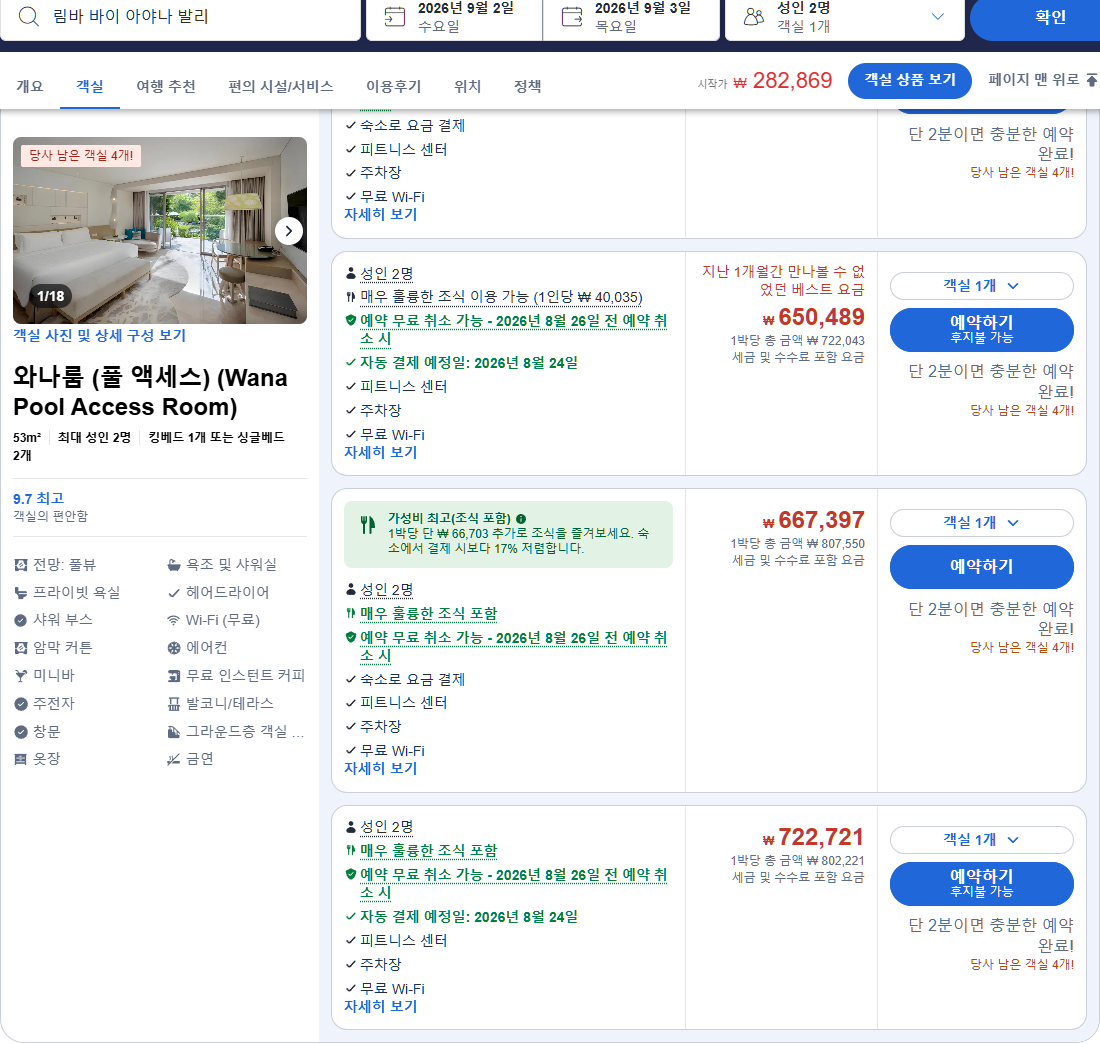
Task: Click the starting price ₩ 282,869
Action: [782, 81]
